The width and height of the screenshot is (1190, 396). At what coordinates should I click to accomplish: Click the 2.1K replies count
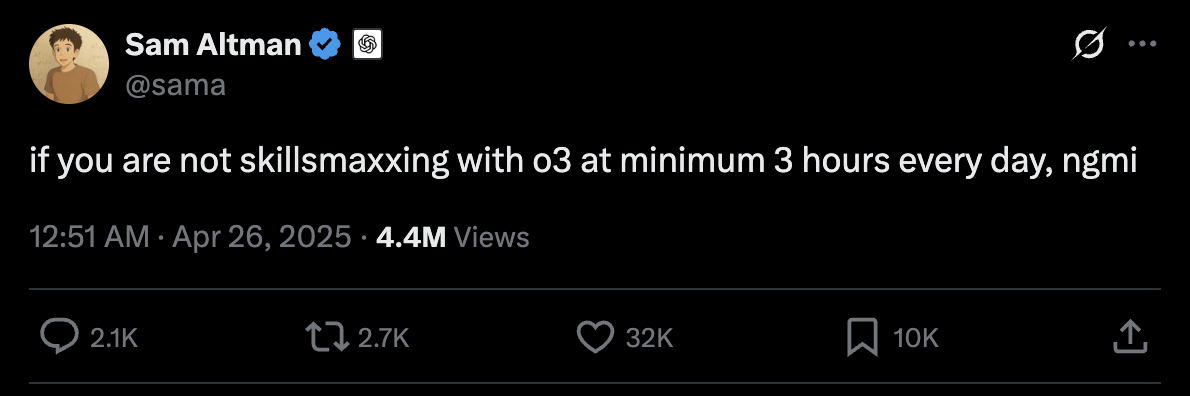[x=114, y=338]
